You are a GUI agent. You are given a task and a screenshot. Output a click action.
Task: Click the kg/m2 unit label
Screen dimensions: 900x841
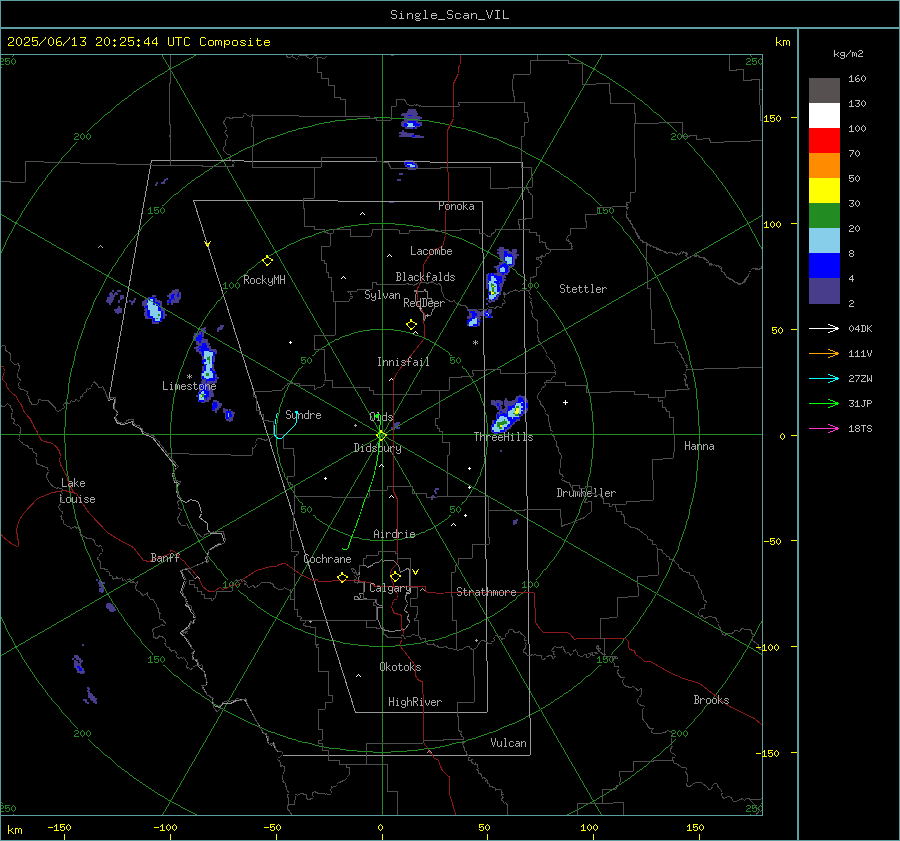click(x=848, y=54)
